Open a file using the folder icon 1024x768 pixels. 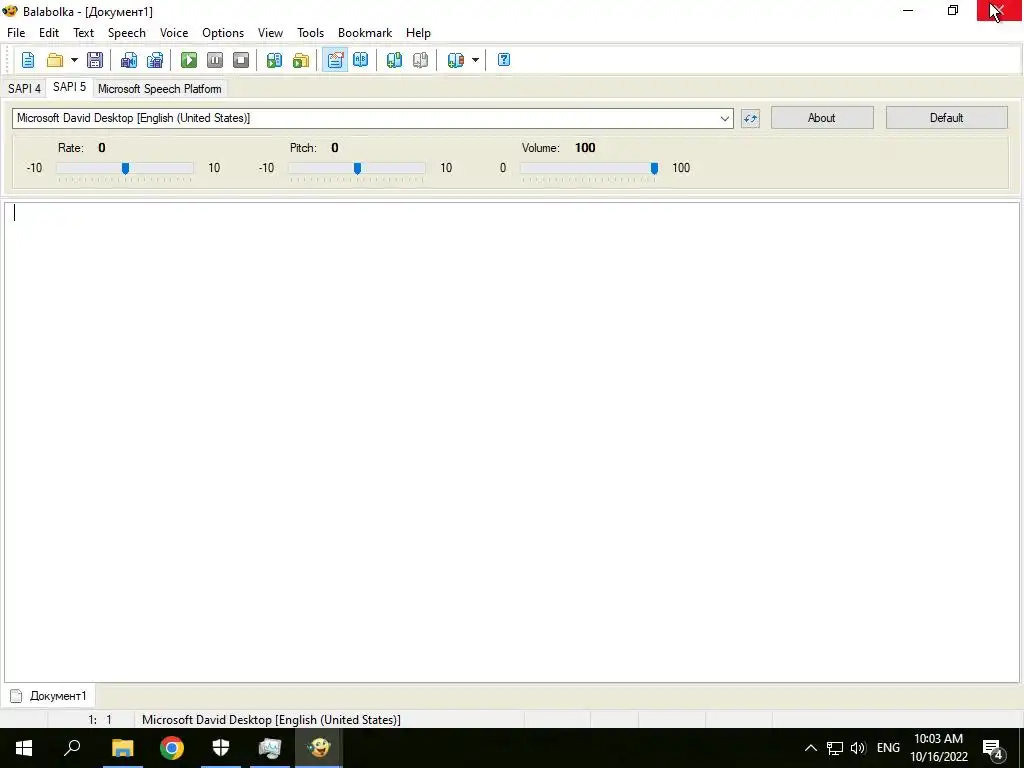pyautogui.click(x=55, y=60)
